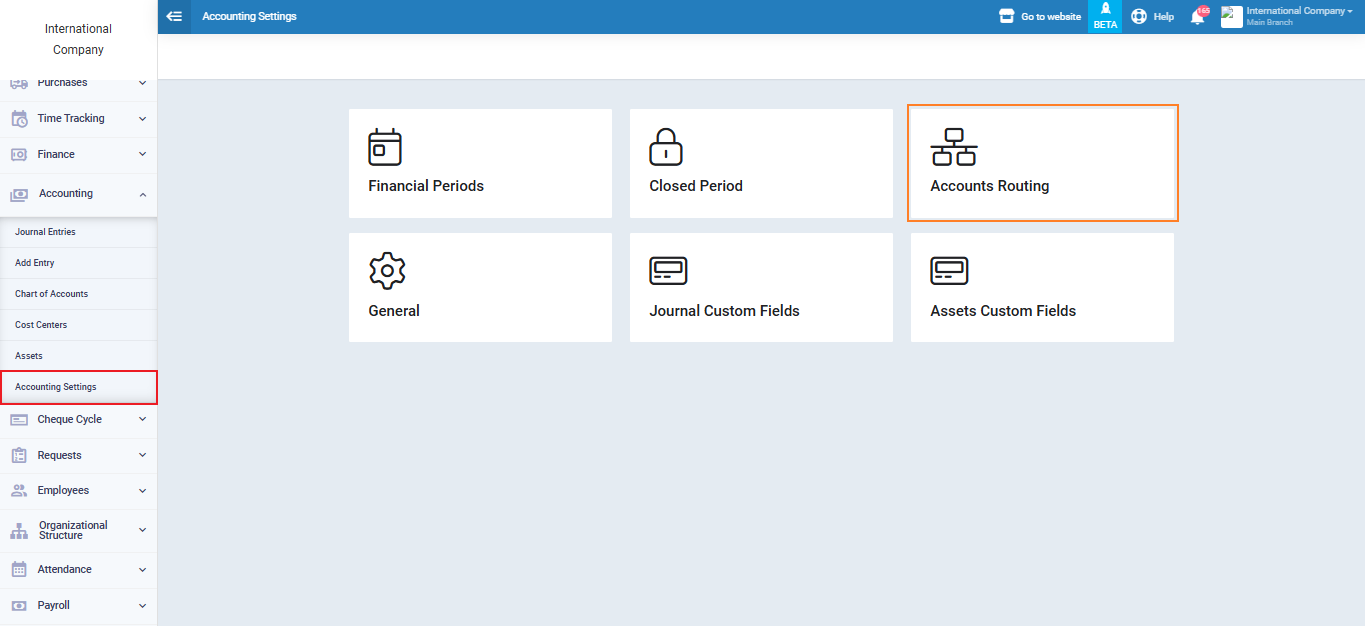The image size is (1365, 626).
Task: Collapse sidebar using back arrow icon
Action: click(174, 16)
